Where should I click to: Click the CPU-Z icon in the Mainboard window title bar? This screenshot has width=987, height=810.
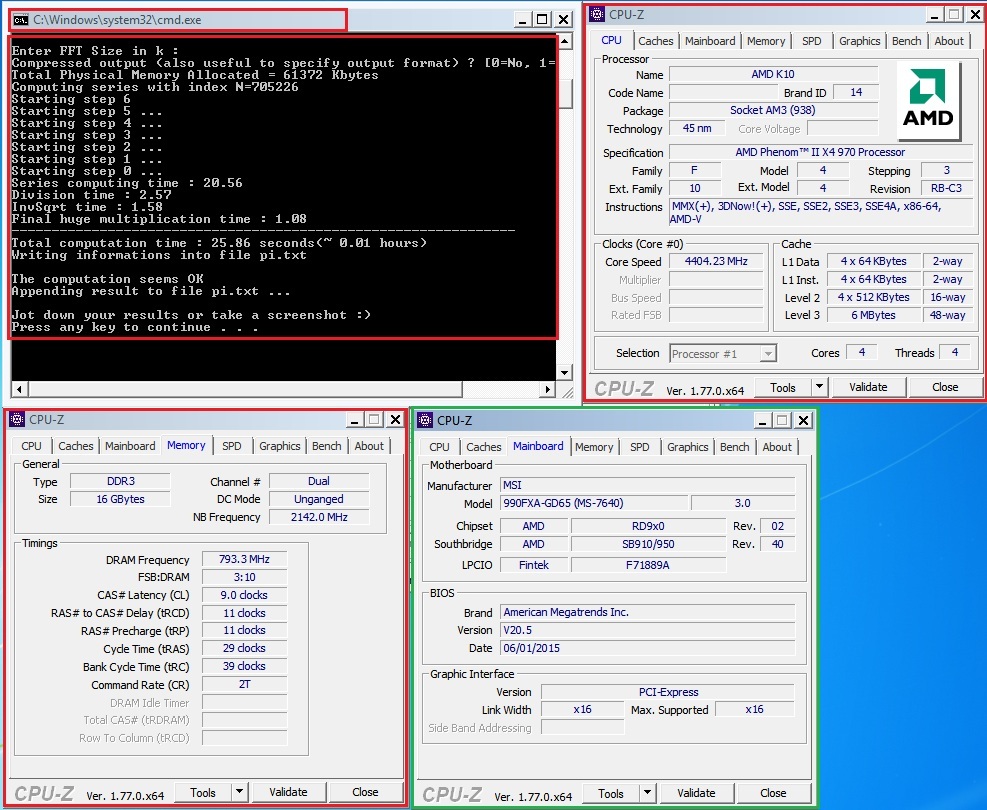(426, 420)
